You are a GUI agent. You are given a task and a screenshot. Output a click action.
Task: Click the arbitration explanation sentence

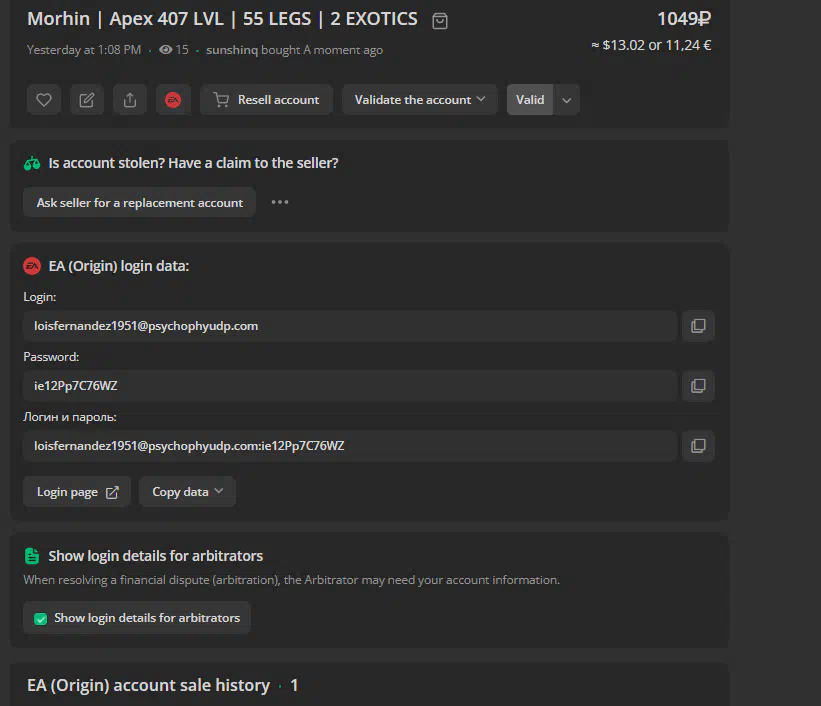click(x=292, y=580)
